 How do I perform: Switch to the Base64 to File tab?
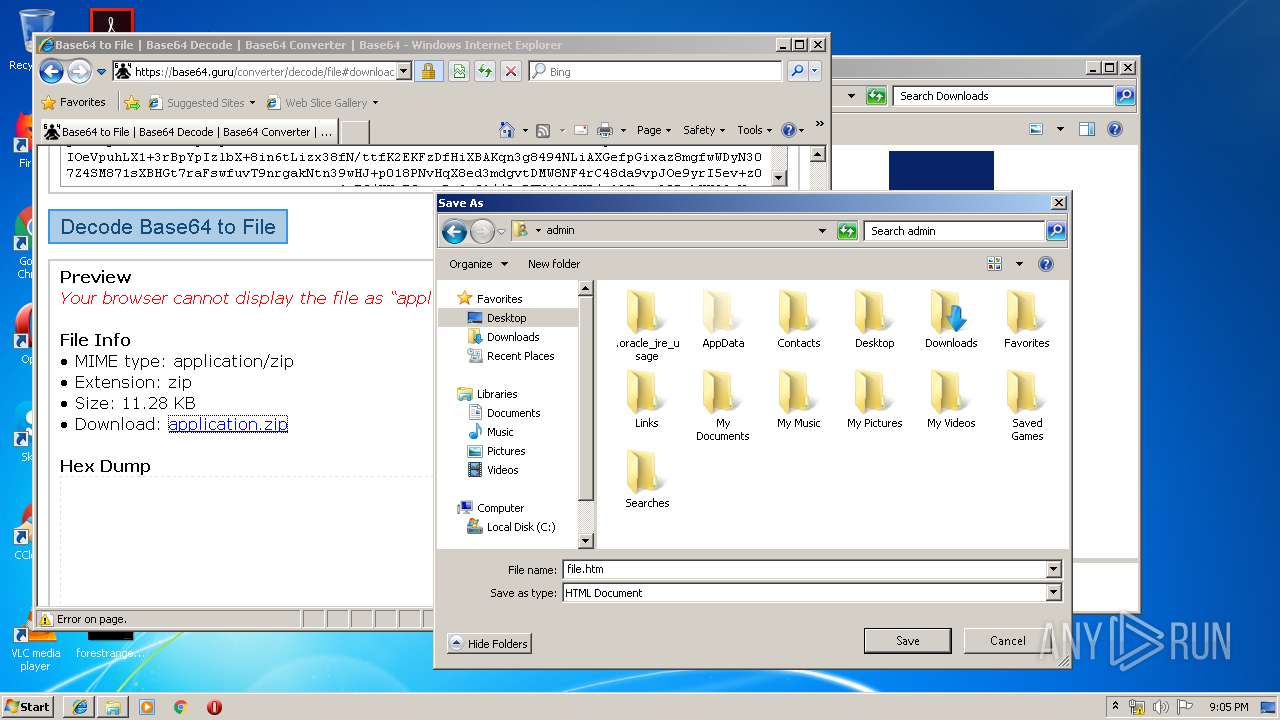tap(189, 131)
